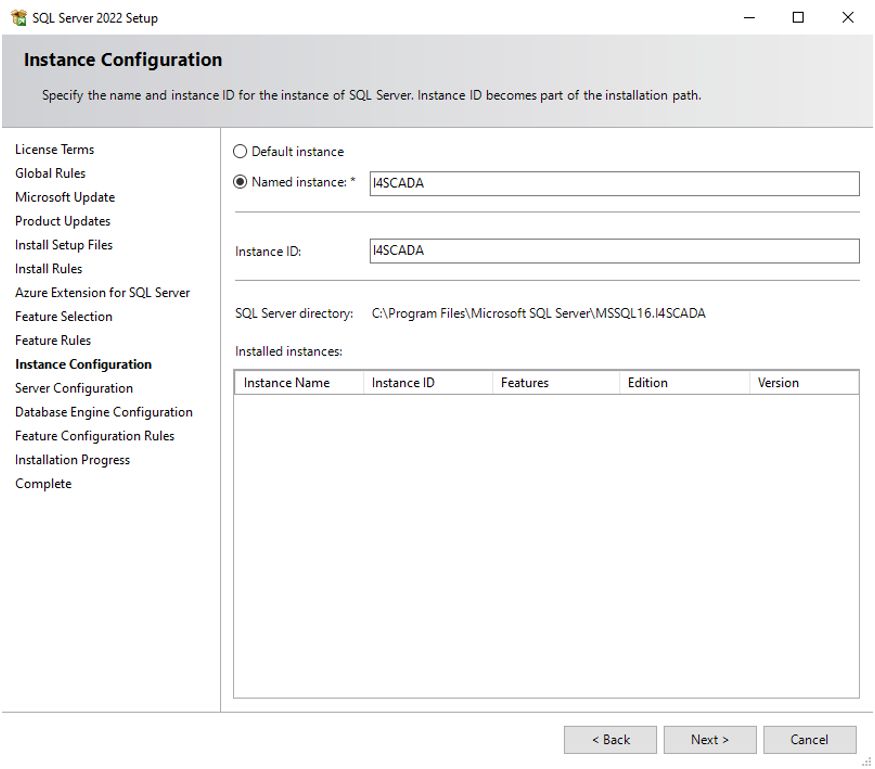The height and width of the screenshot is (769, 875).
Task: Click the Next button to proceed
Action: (710, 740)
